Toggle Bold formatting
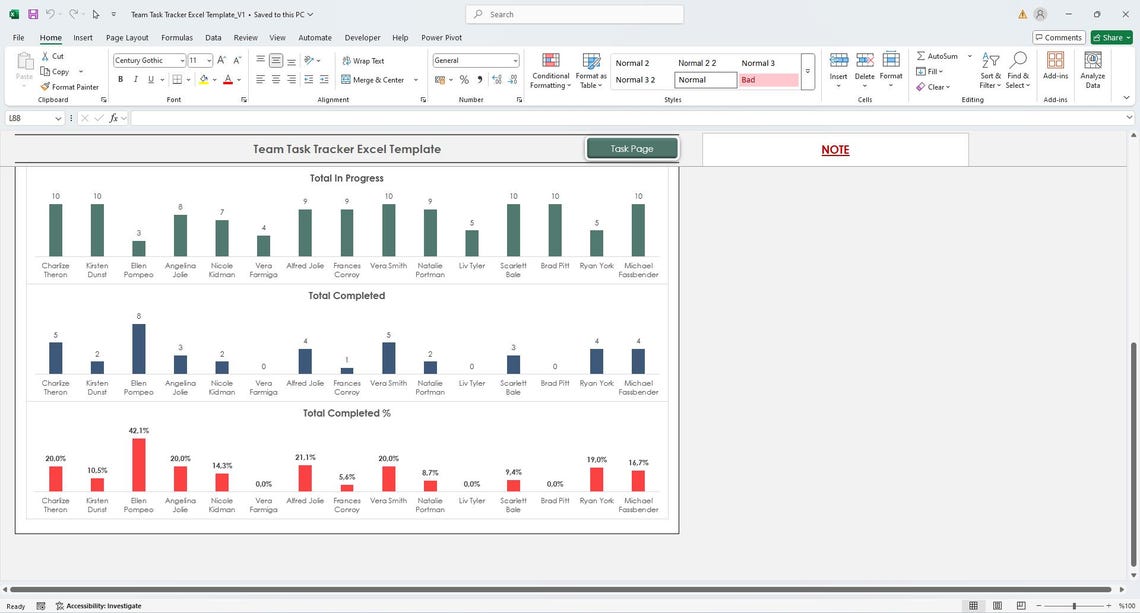 tap(120, 79)
